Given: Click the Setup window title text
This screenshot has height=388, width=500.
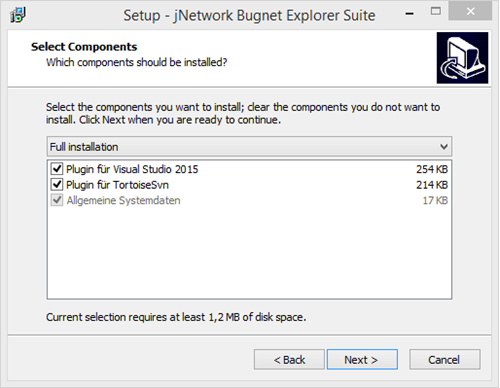Looking at the screenshot, I should [x=249, y=15].
